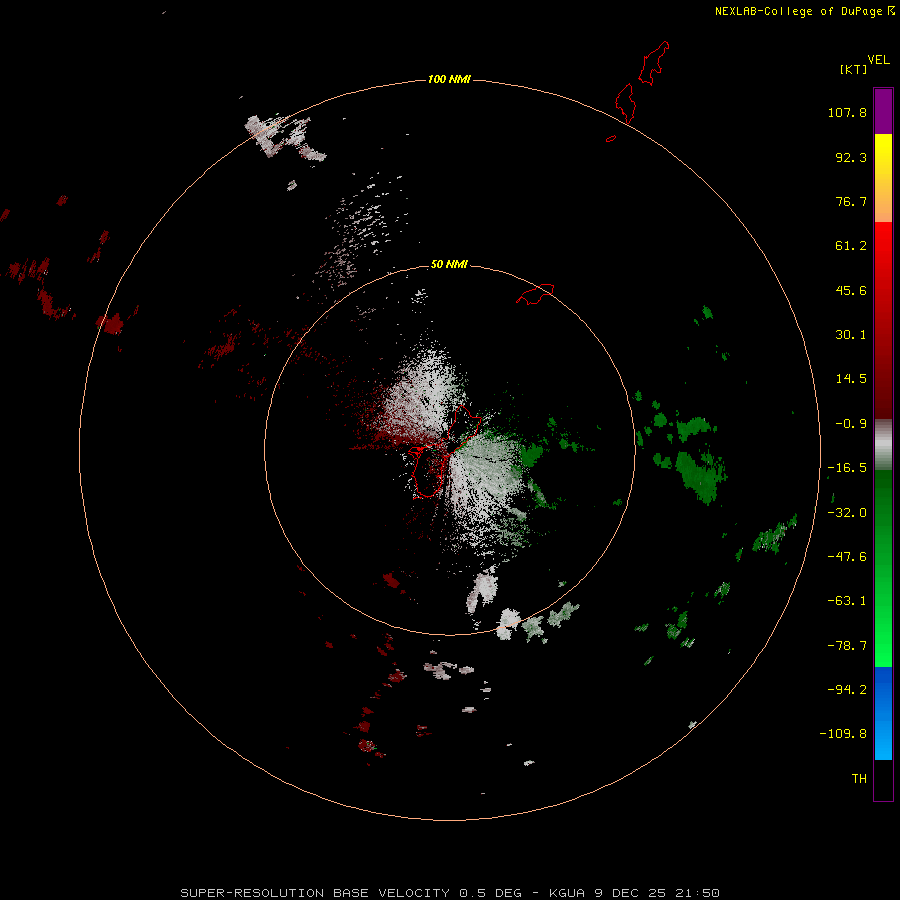Click the -16.5 velocity legend value
Image resolution: width=900 pixels, height=900 pixels.
click(x=847, y=468)
